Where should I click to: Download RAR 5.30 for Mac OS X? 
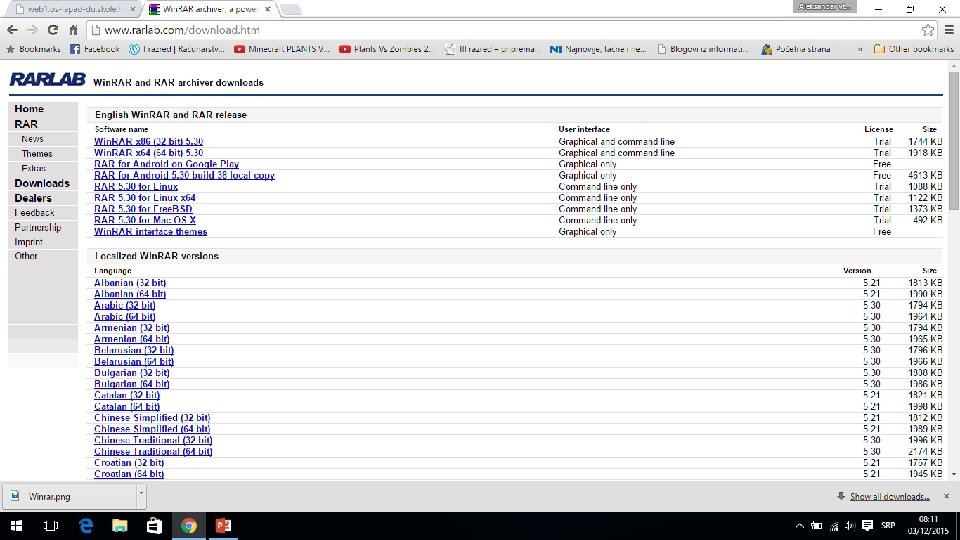145,220
